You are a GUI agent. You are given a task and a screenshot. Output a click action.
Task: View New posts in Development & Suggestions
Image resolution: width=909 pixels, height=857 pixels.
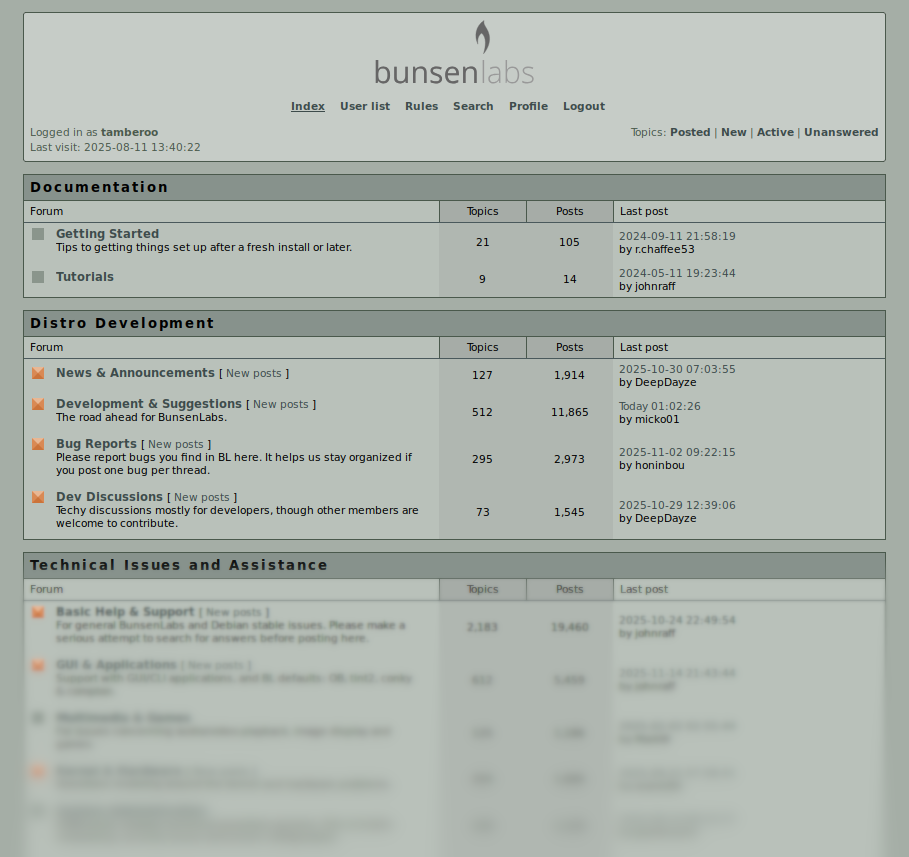(x=281, y=404)
